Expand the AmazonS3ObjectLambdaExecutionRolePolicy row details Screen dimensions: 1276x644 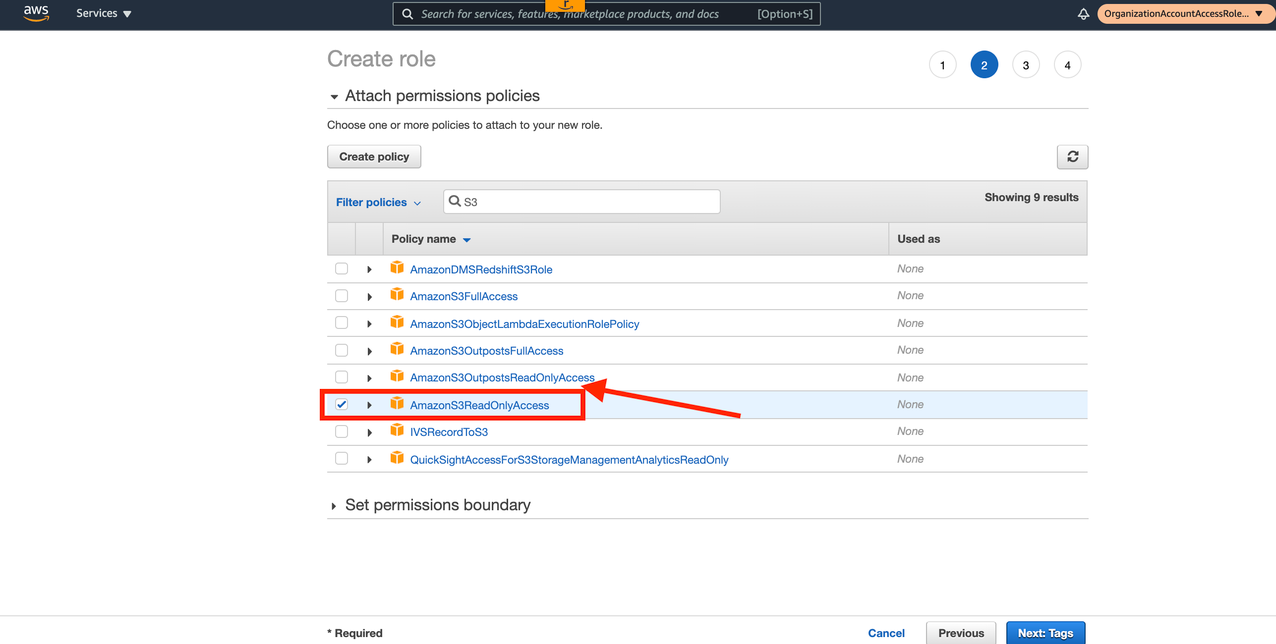click(x=369, y=324)
